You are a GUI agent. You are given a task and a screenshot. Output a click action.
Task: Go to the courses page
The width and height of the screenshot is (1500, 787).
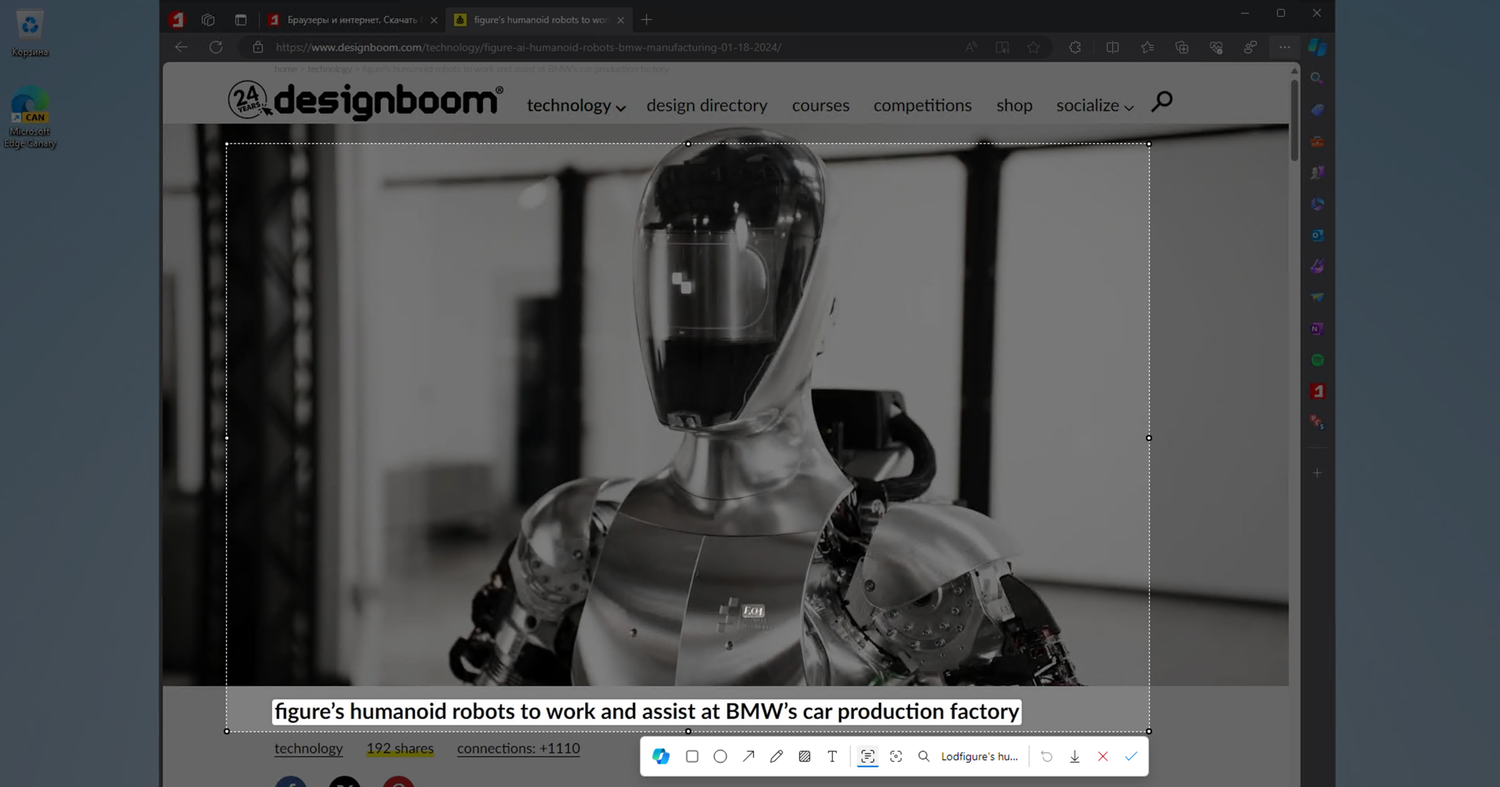point(821,105)
